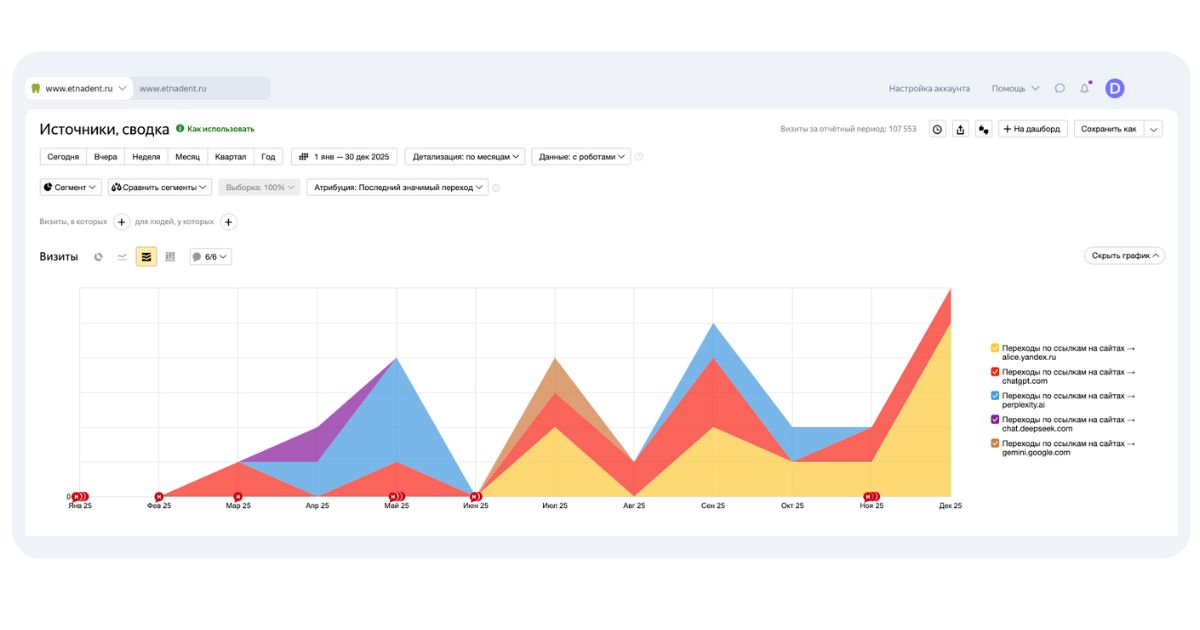This screenshot has height=630, width=1200.
Task: Switch to pie chart view icon
Action: [98, 257]
